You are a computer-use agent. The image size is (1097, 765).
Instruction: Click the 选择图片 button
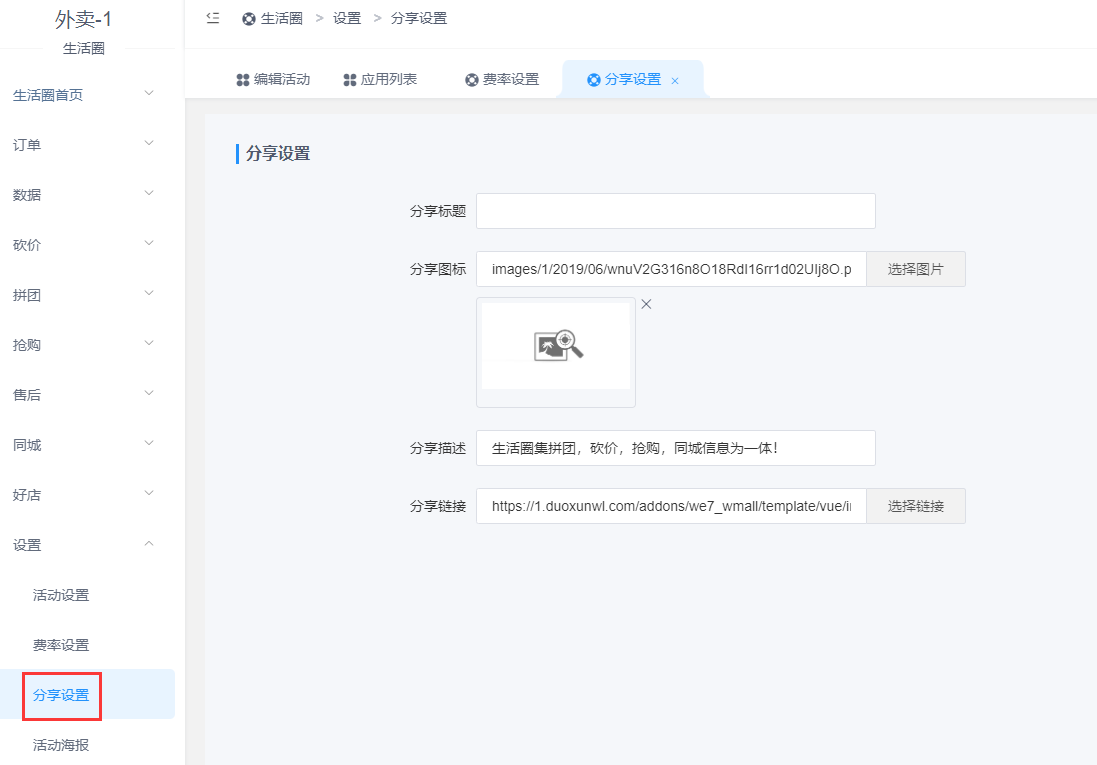pyautogui.click(x=916, y=269)
